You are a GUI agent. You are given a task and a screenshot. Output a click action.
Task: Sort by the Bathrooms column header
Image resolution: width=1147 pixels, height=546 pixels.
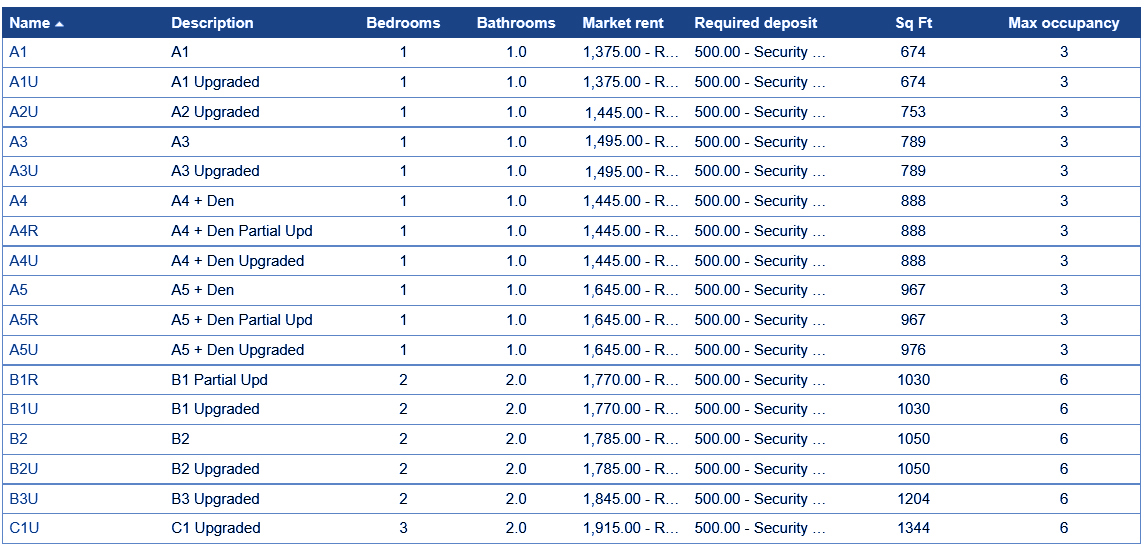pos(516,23)
